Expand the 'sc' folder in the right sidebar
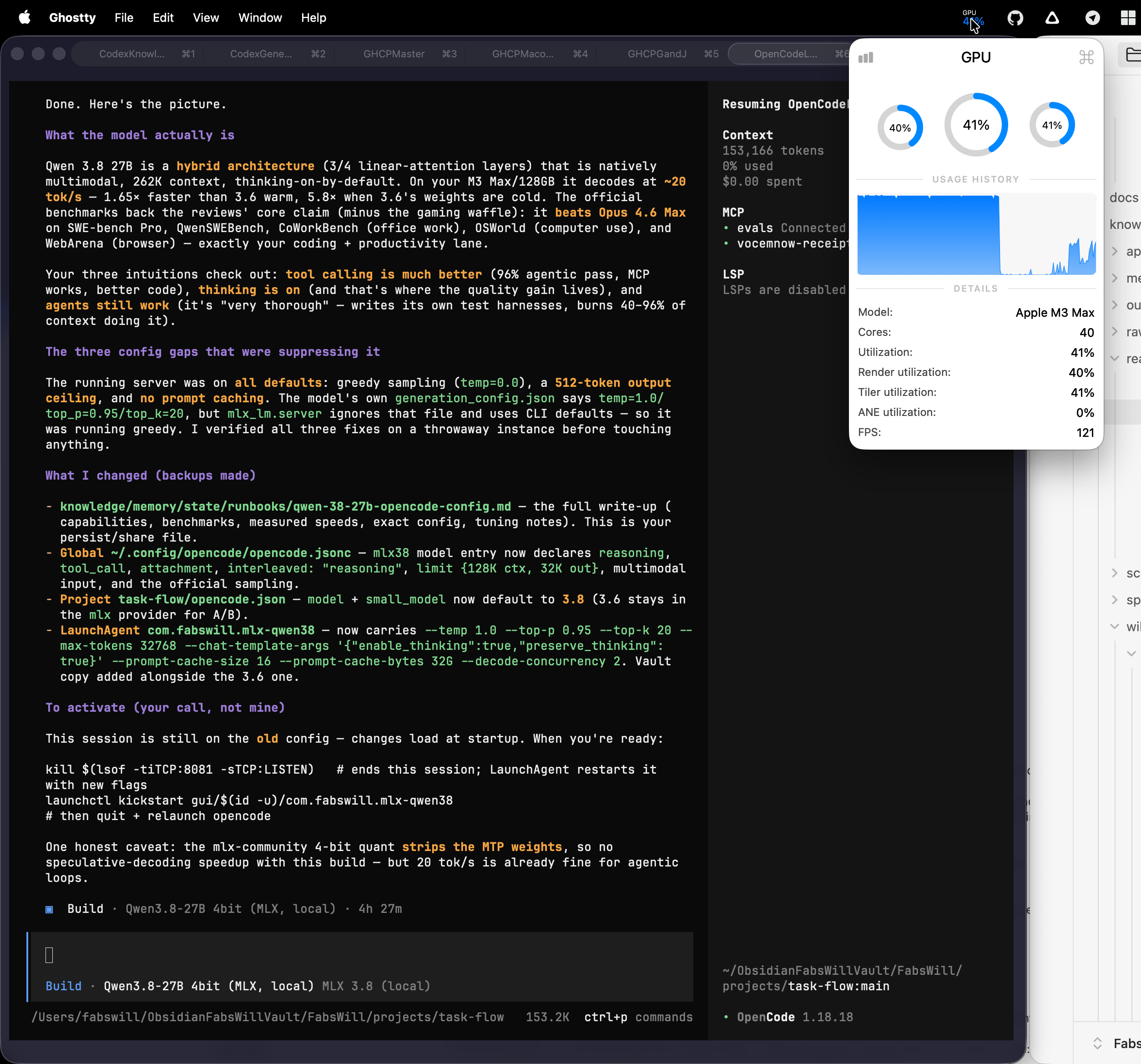 point(1115,573)
